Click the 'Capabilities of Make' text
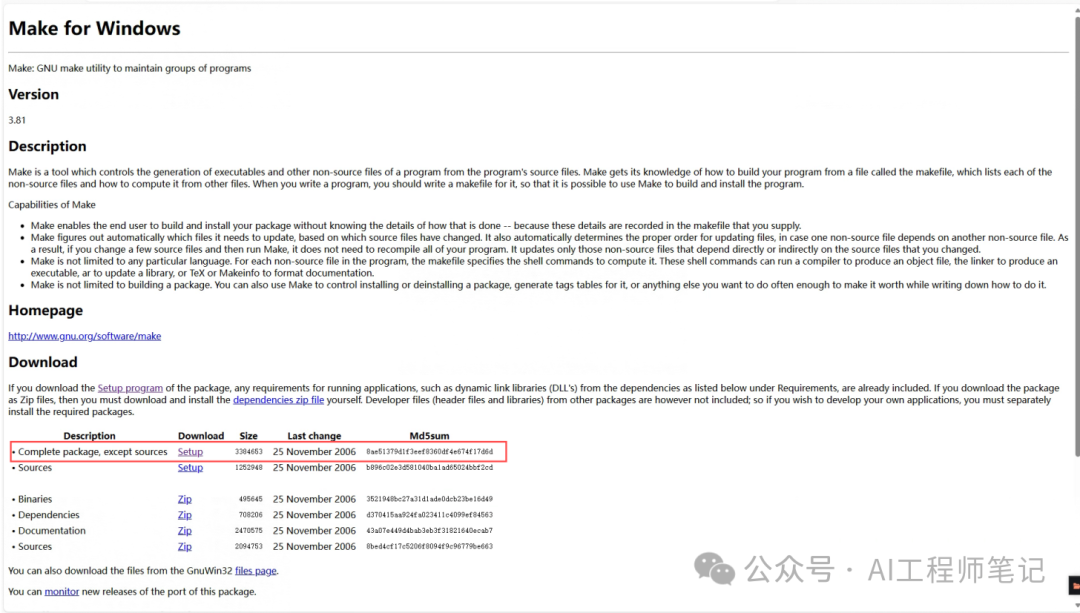Screen dimensions: 1080x613 pos(52,205)
